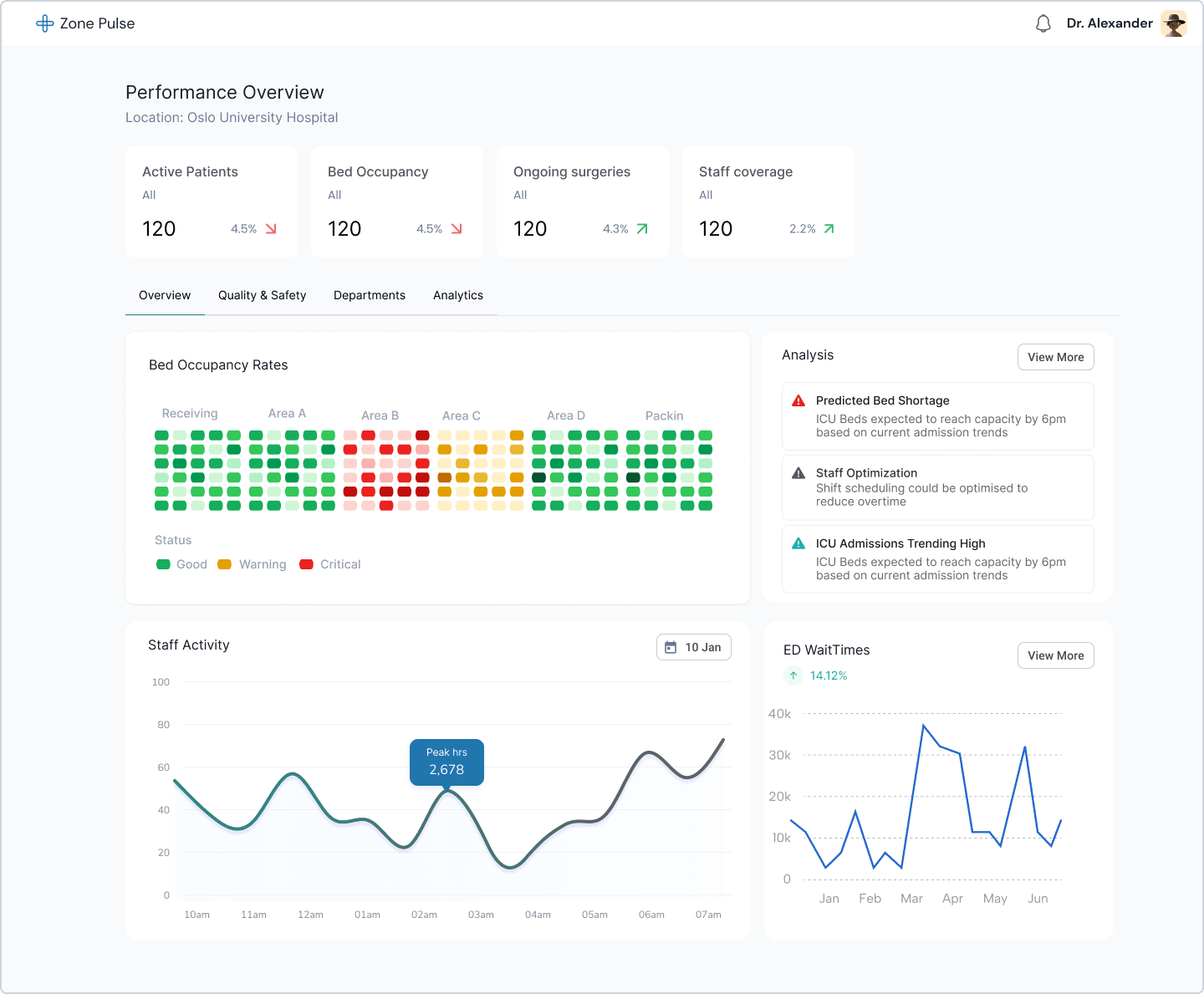
Task: Click View More in the Analysis panel
Action: pyautogui.click(x=1055, y=357)
